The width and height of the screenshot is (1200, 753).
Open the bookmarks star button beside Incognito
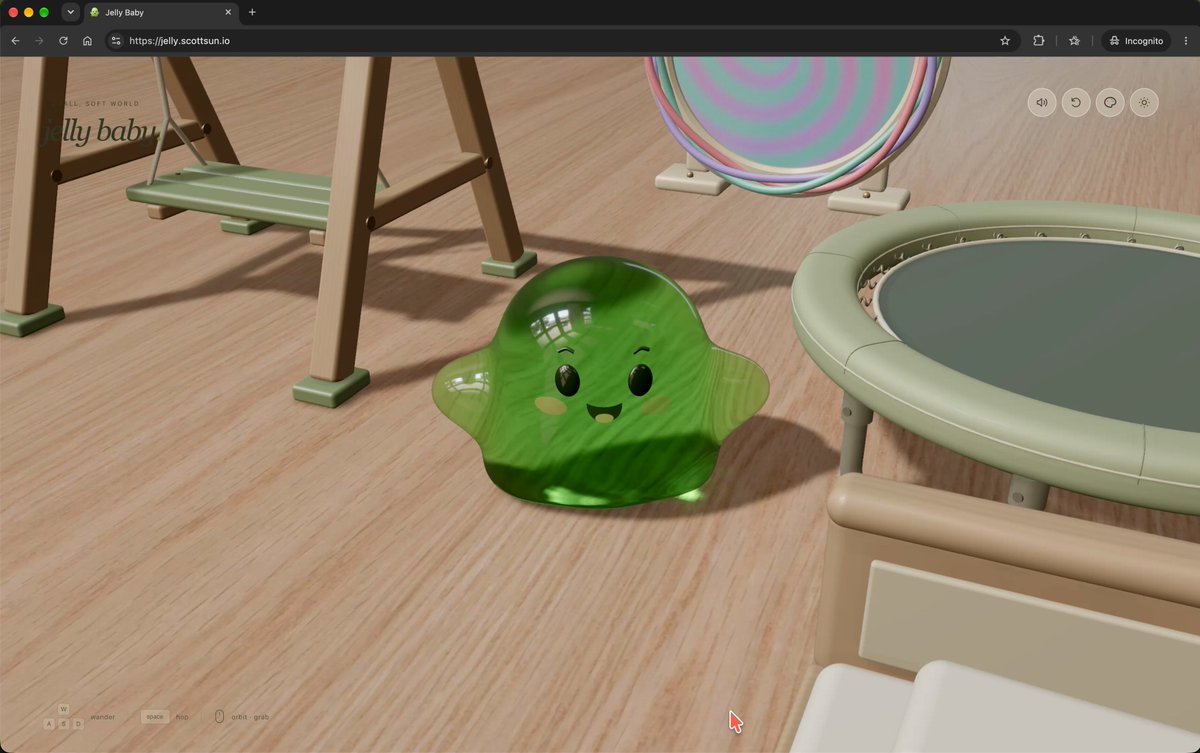(x=1074, y=41)
